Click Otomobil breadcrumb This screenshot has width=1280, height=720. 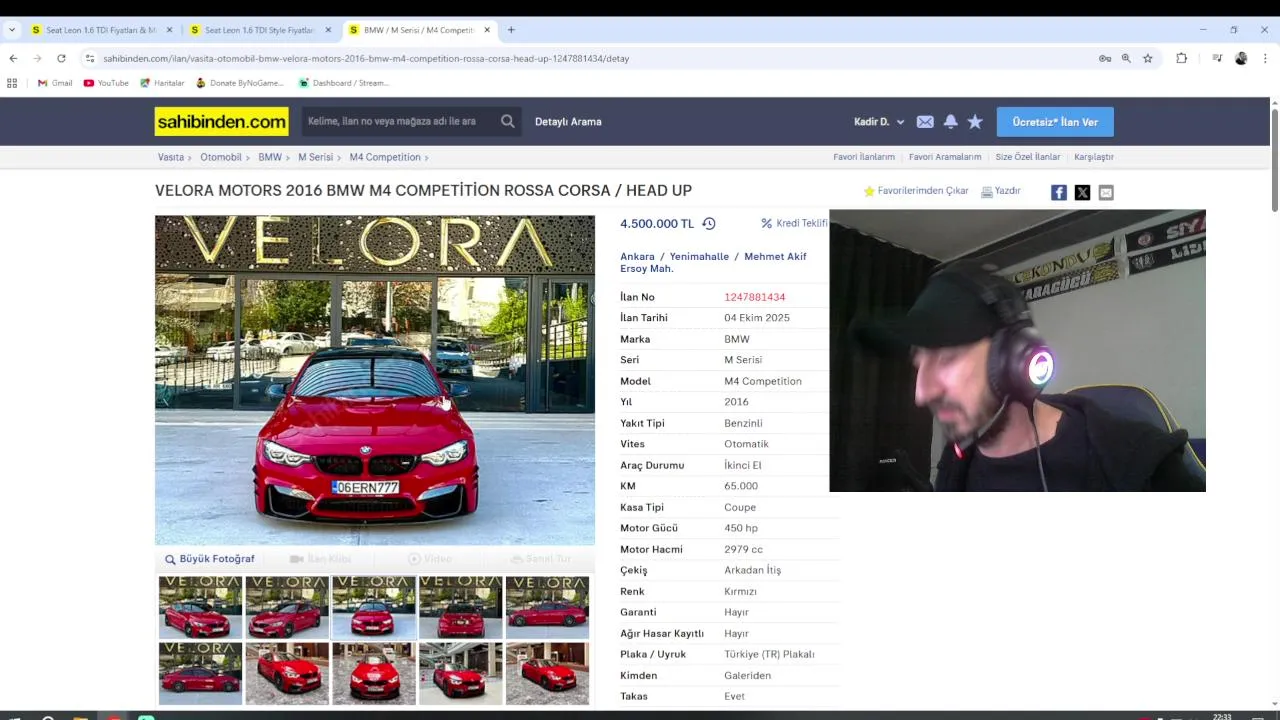coord(221,157)
